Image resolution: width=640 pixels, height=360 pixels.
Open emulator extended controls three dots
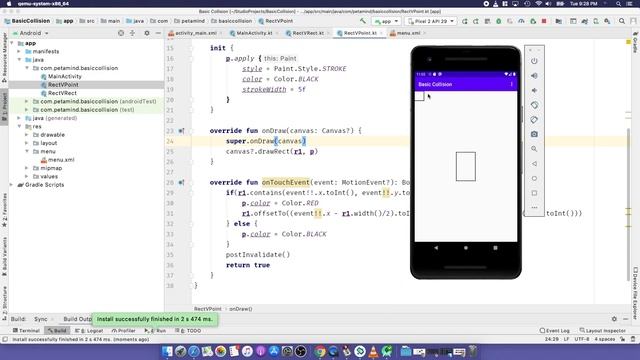tap(534, 208)
